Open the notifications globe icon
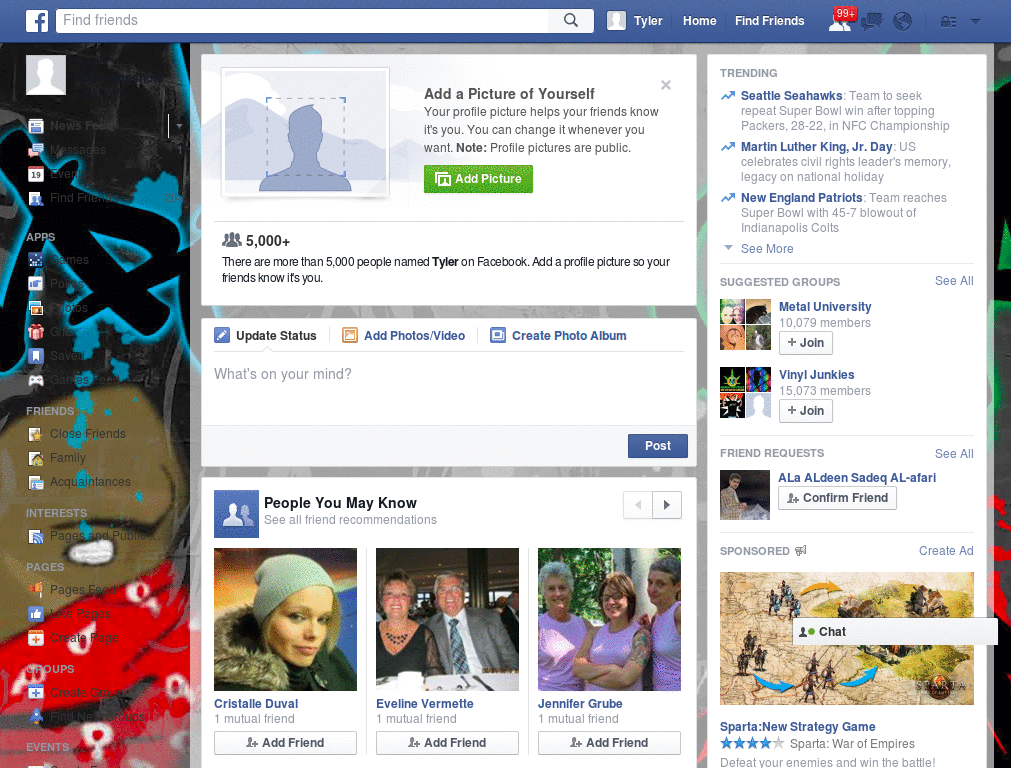Image resolution: width=1024 pixels, height=768 pixels. [903, 22]
